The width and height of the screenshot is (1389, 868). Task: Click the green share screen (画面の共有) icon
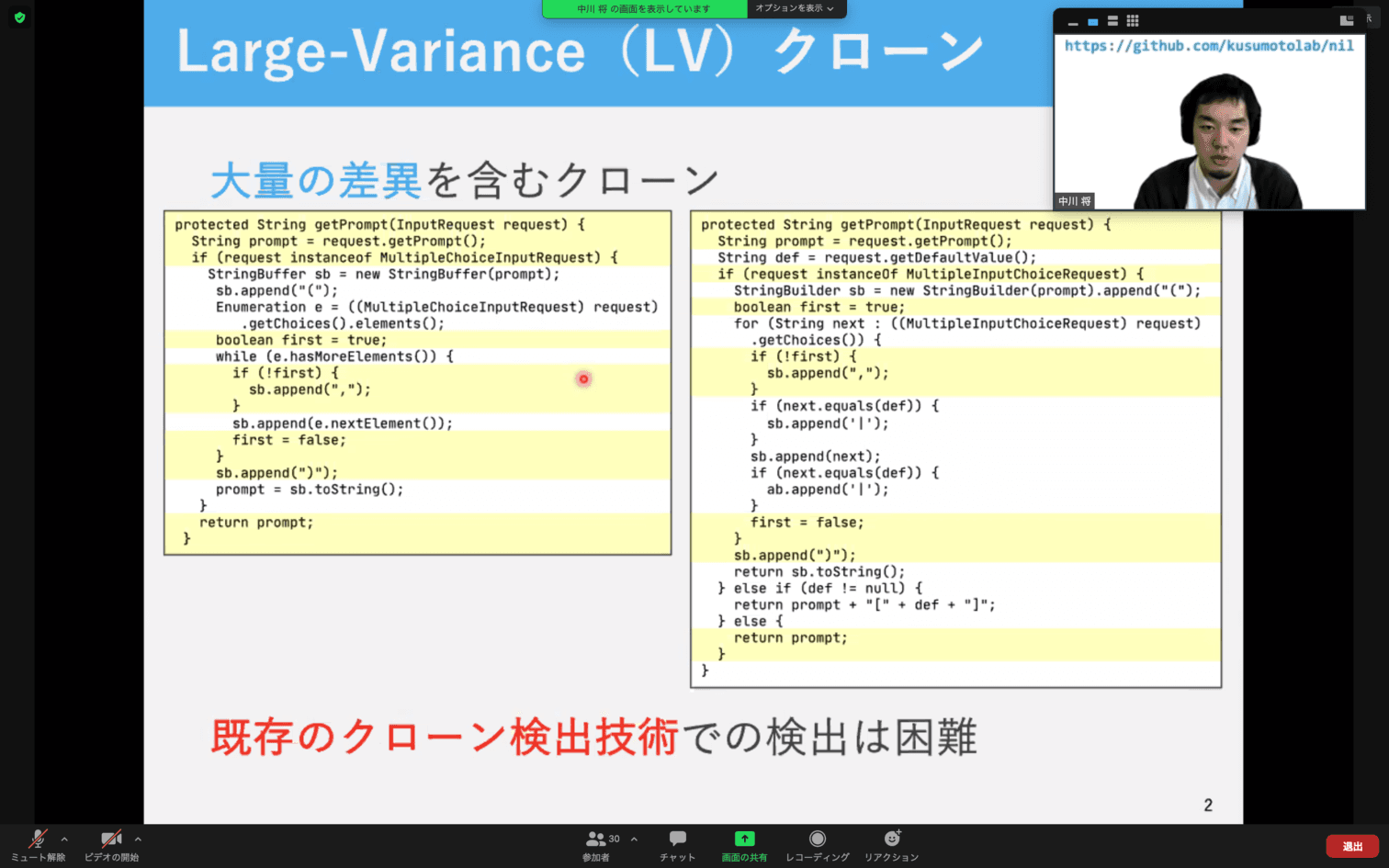coord(744,839)
